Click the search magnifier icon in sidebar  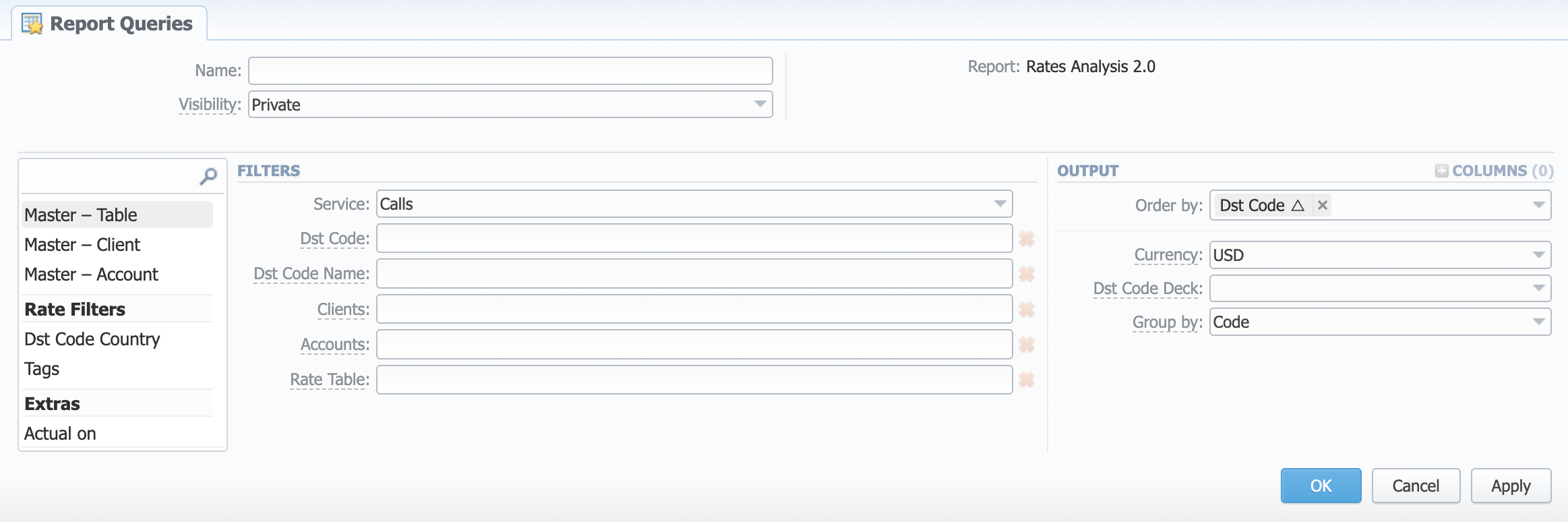click(x=208, y=177)
